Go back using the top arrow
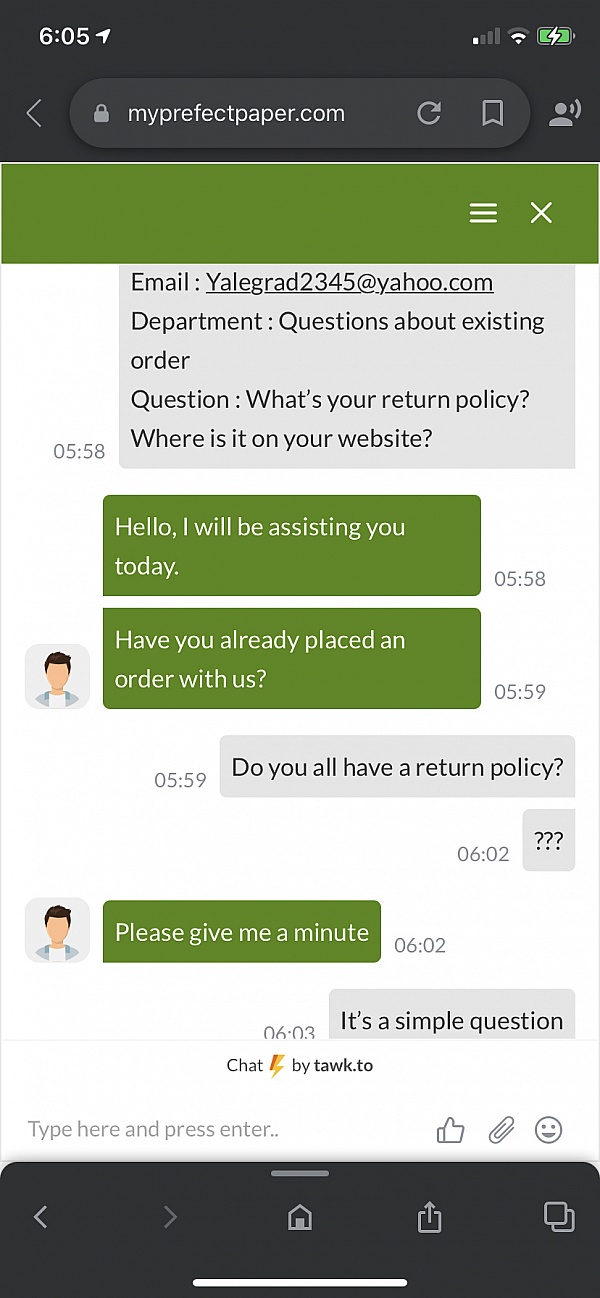 (34, 113)
